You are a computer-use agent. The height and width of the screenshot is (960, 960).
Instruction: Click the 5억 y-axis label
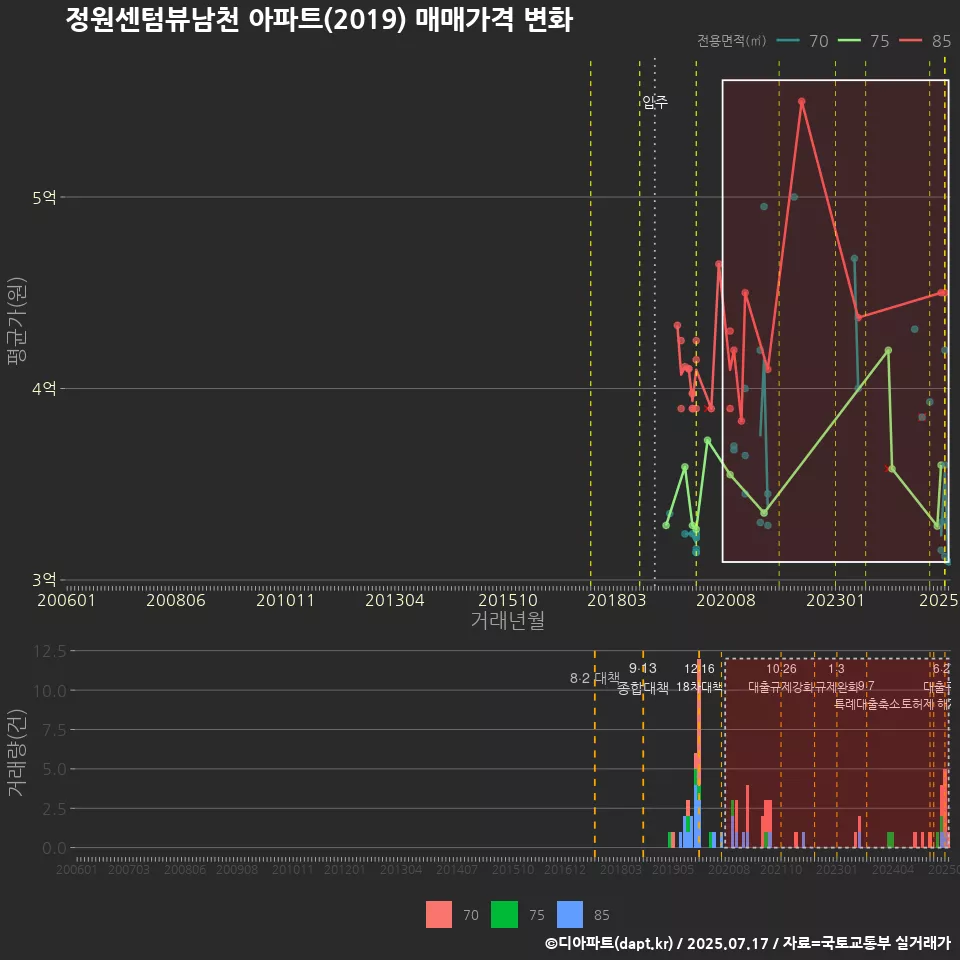pyautogui.click(x=44, y=197)
